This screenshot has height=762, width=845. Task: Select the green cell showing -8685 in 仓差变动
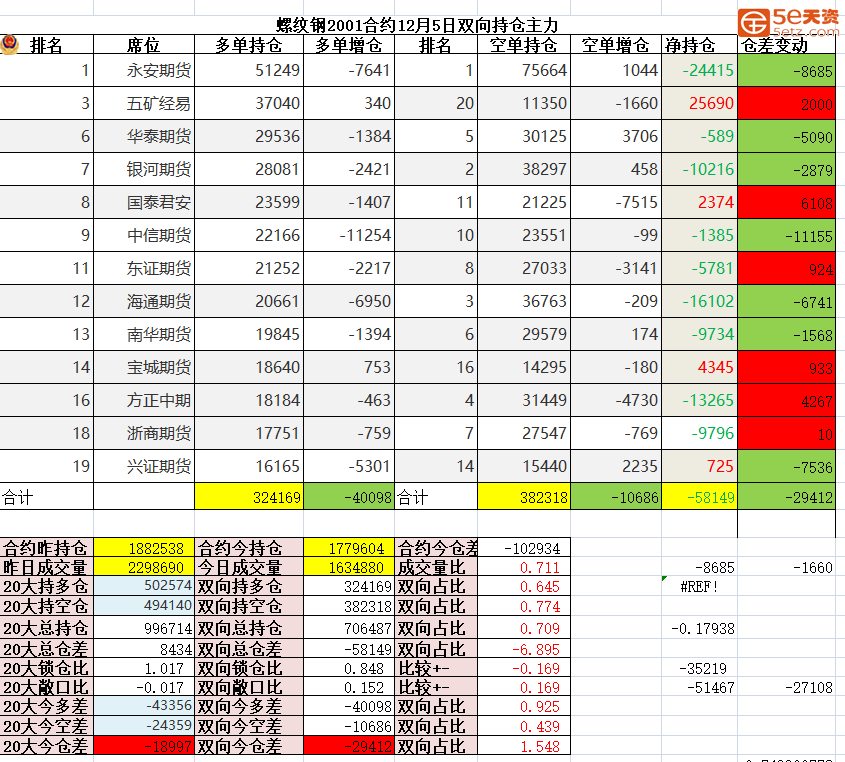(x=786, y=71)
